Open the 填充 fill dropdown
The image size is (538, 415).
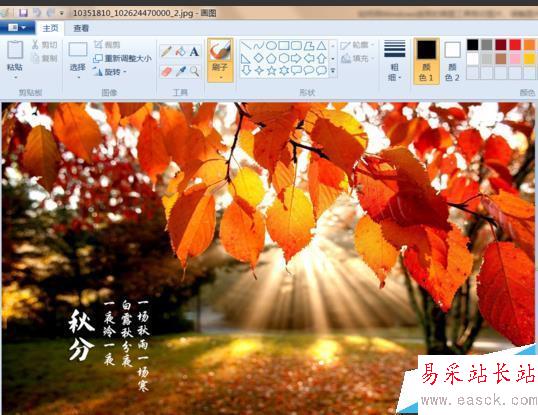[357, 58]
